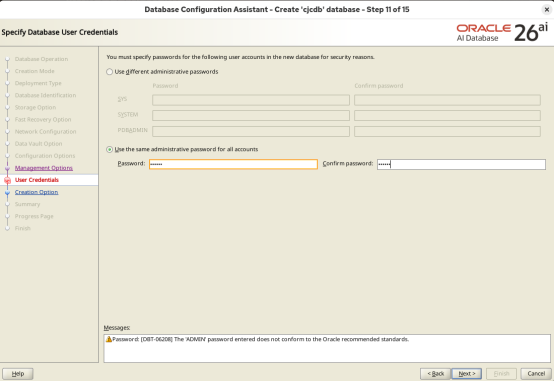
Task: Click the Oracle AI Database logo
Action: tap(502, 33)
